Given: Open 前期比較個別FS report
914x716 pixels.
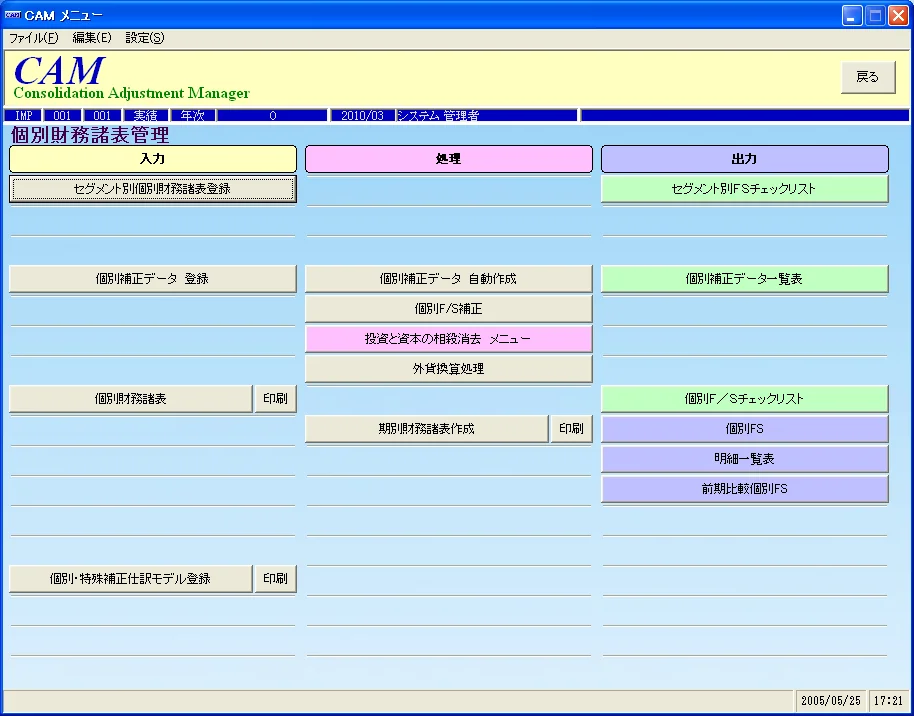Looking at the screenshot, I should pos(744,489).
